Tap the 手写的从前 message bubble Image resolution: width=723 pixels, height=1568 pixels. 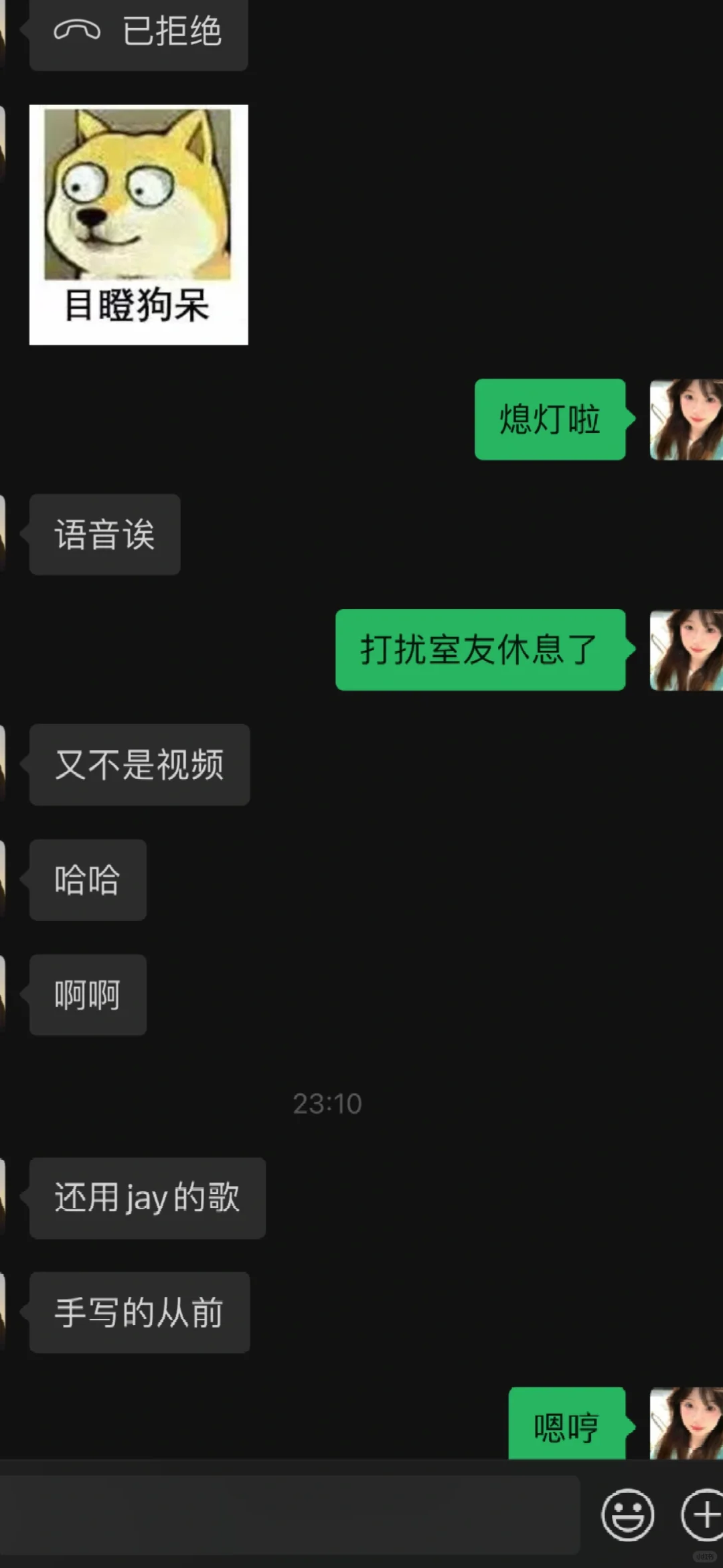click(x=139, y=1313)
